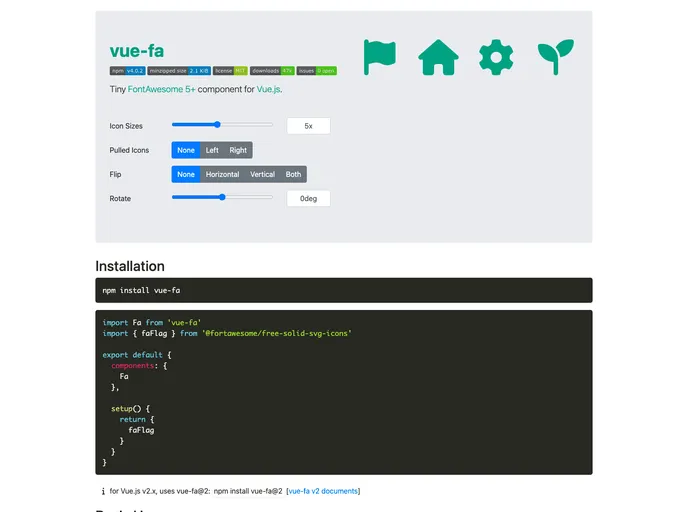Image resolution: width=688 pixels, height=512 pixels.
Task: Open the npm version badge
Action: coord(128,71)
